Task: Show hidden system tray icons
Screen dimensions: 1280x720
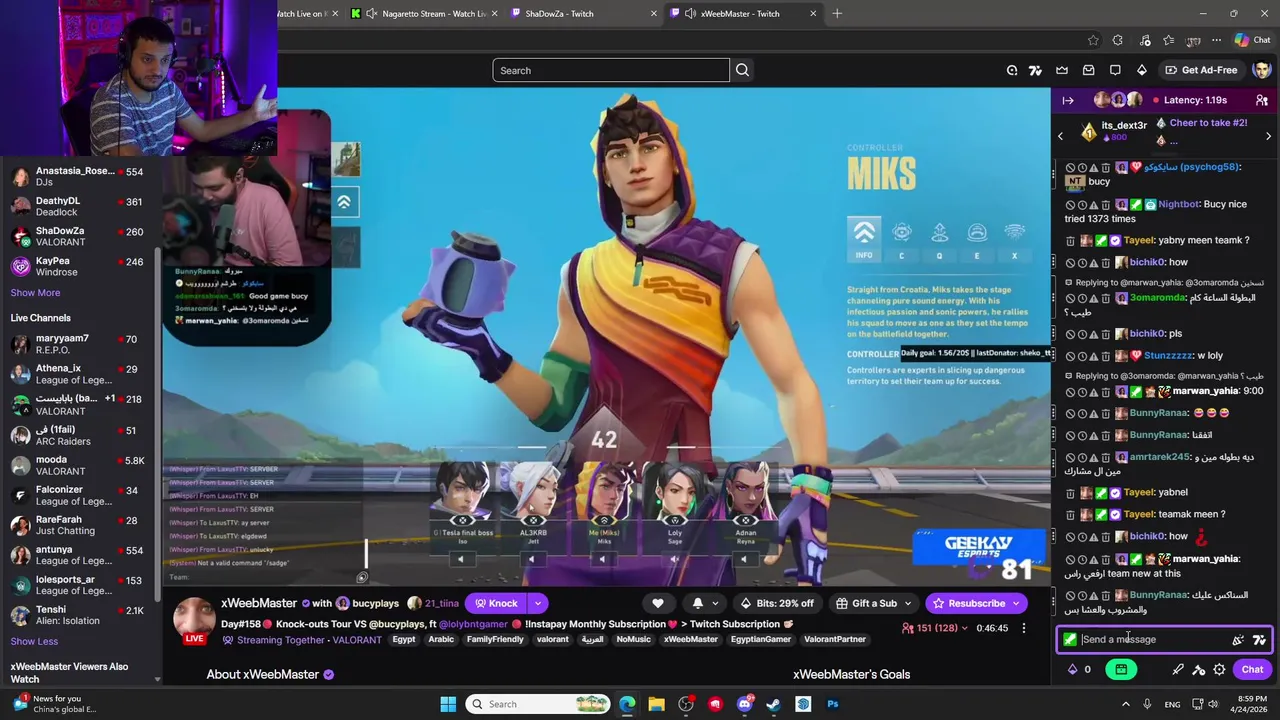Action: coord(1125,704)
